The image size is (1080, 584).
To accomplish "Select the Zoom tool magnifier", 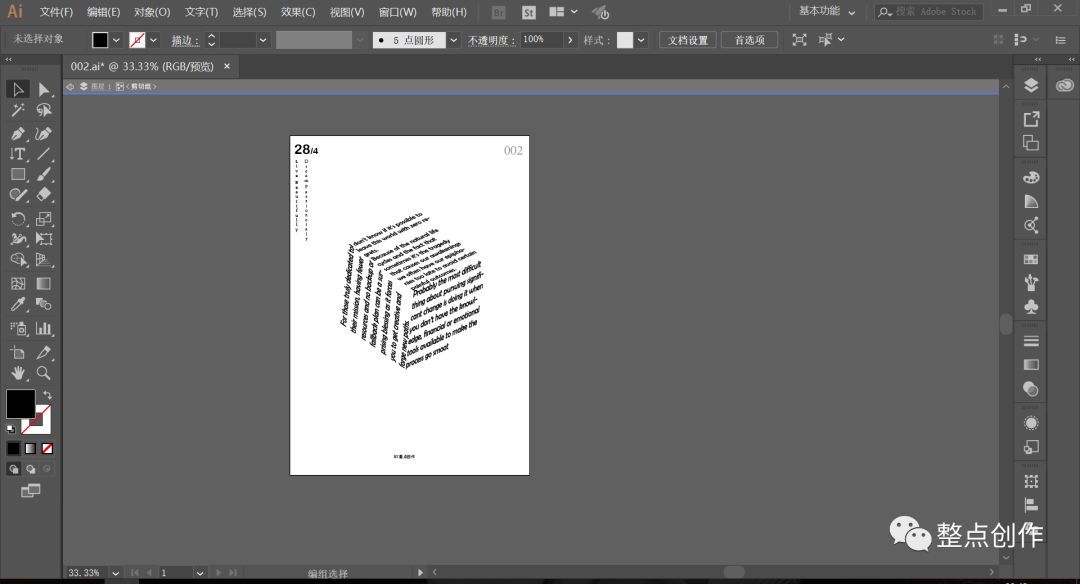I will (x=44, y=373).
